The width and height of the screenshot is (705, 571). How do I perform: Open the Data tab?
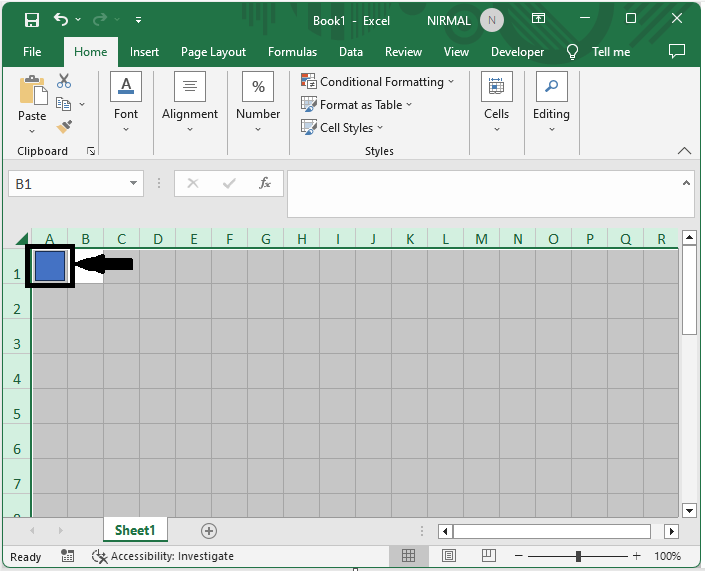(x=351, y=52)
